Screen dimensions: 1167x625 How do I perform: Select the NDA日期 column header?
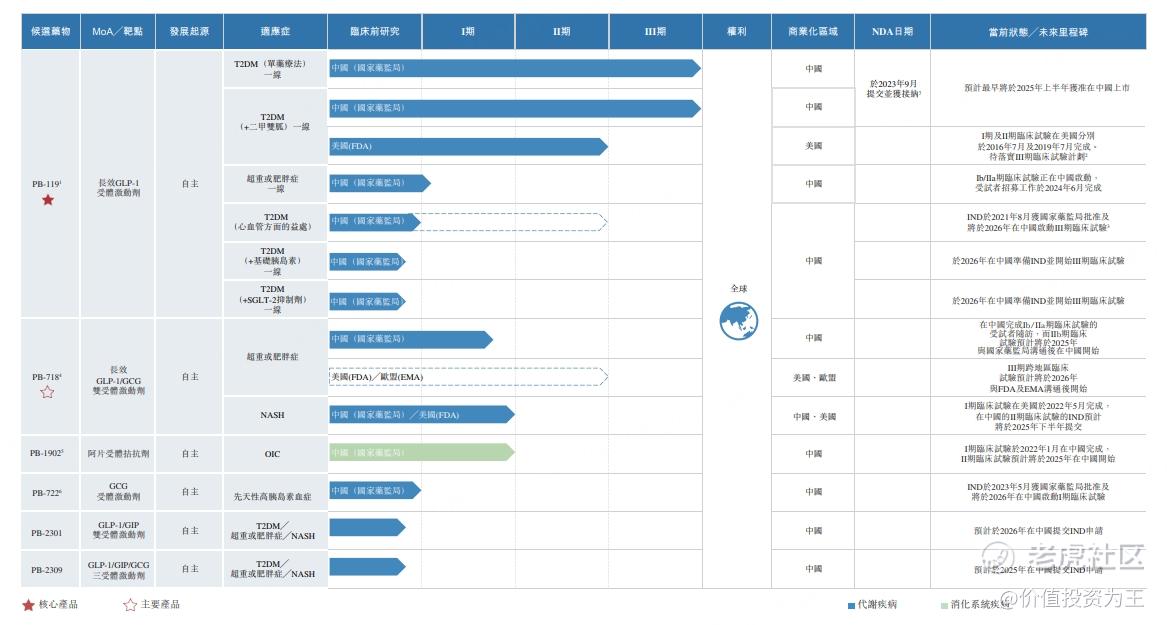(892, 32)
